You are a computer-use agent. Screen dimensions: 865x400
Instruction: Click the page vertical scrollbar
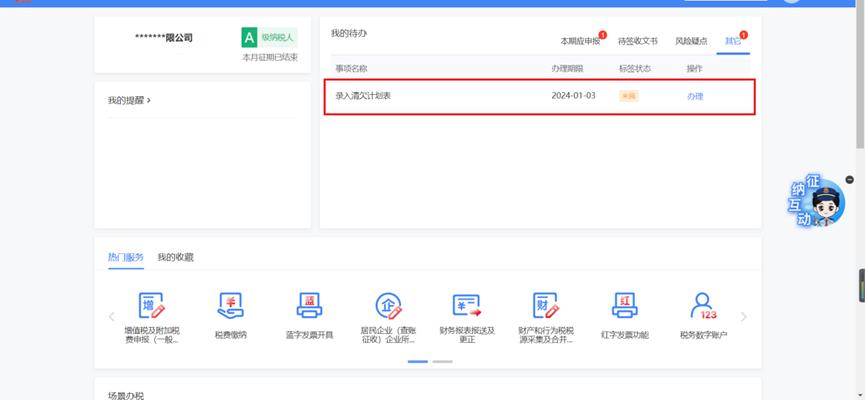click(x=860, y=77)
